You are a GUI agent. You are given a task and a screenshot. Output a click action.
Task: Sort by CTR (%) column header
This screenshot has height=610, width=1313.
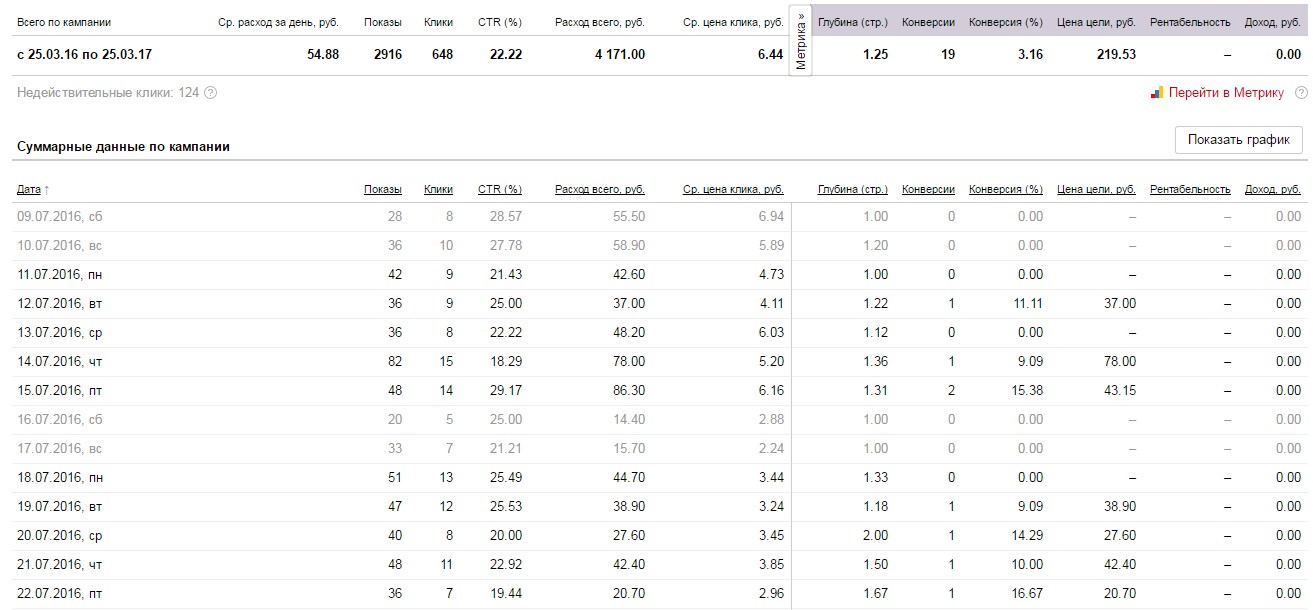[500, 189]
